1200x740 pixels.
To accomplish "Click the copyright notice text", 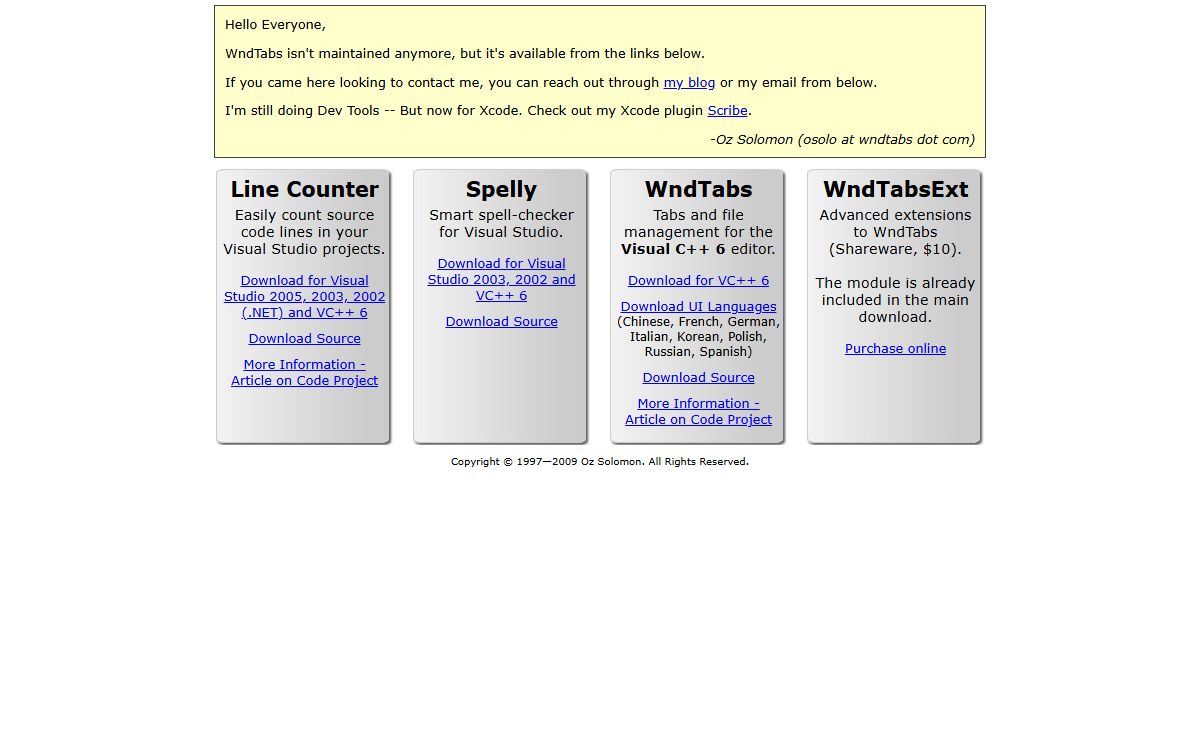I will (x=600, y=461).
